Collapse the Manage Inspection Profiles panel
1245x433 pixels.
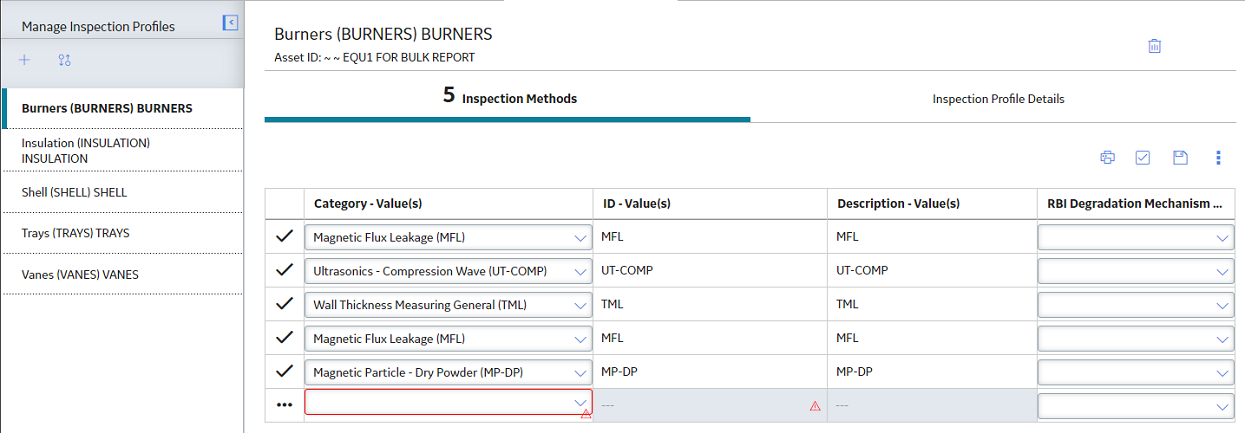point(230,22)
